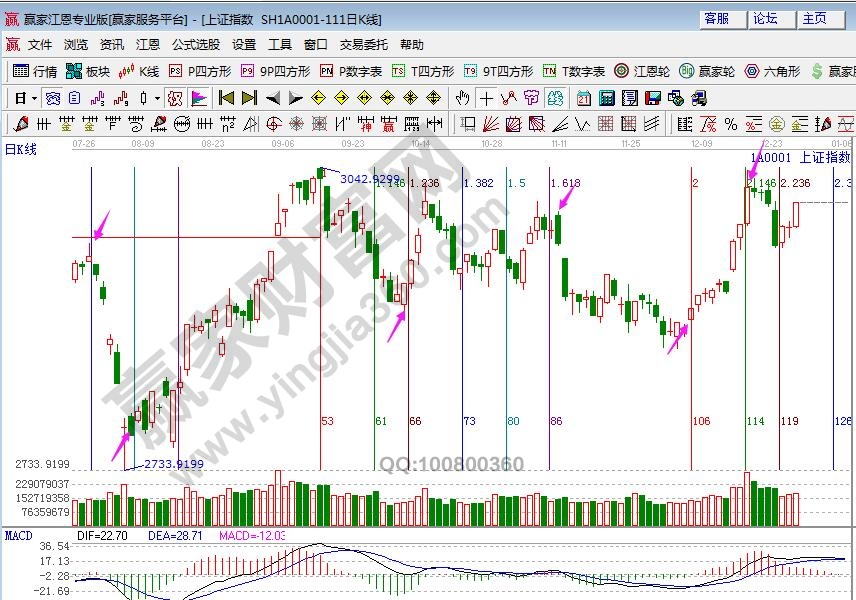Screen dimensions: 856x600
Task: Open the 江恩轮 Gann wheel tool
Action: [641, 71]
